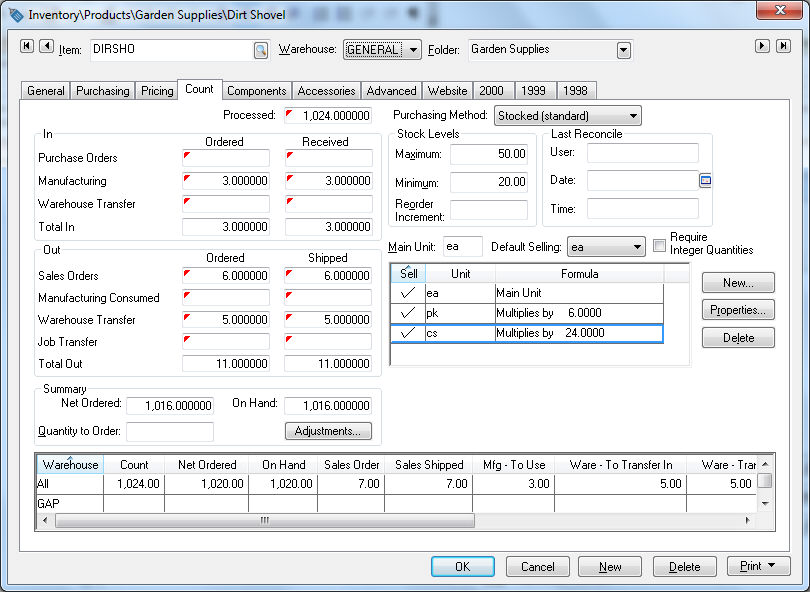Expand the Folder dropdown showing Garden Supplies
Viewport: 810px width, 592px height.
tap(624, 50)
